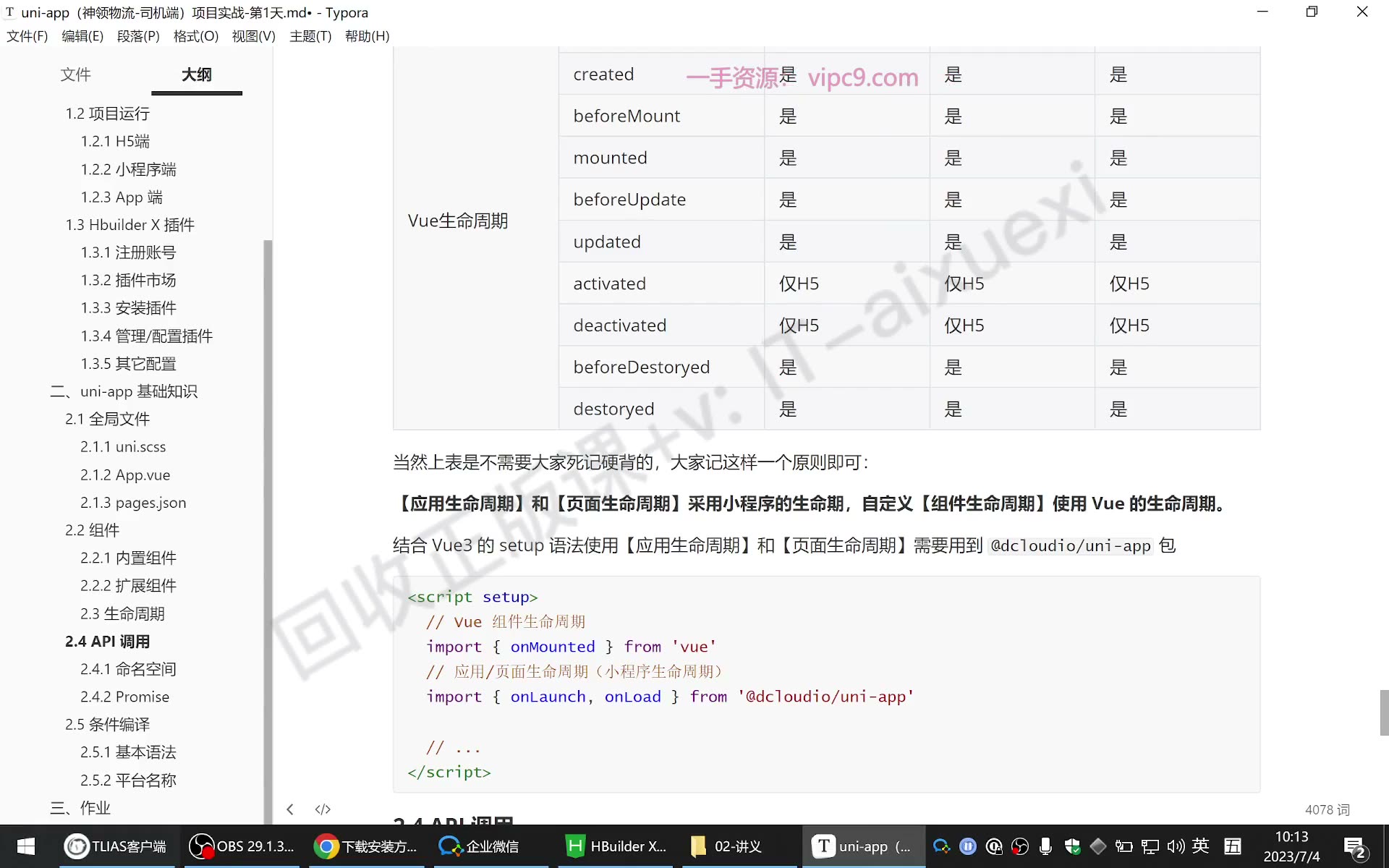Screen dimensions: 1389x868
Task: Open the 格式(O) menu
Action: click(196, 36)
